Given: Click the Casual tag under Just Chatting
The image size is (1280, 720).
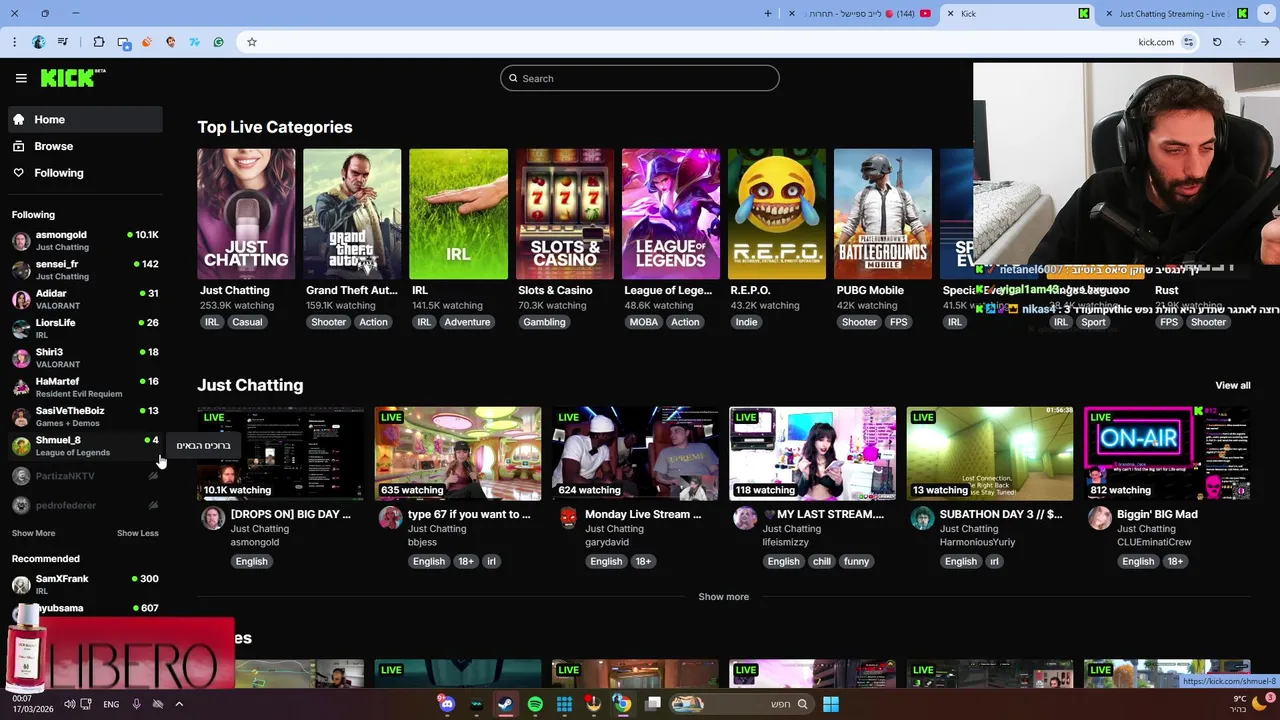Looking at the screenshot, I should tap(247, 322).
